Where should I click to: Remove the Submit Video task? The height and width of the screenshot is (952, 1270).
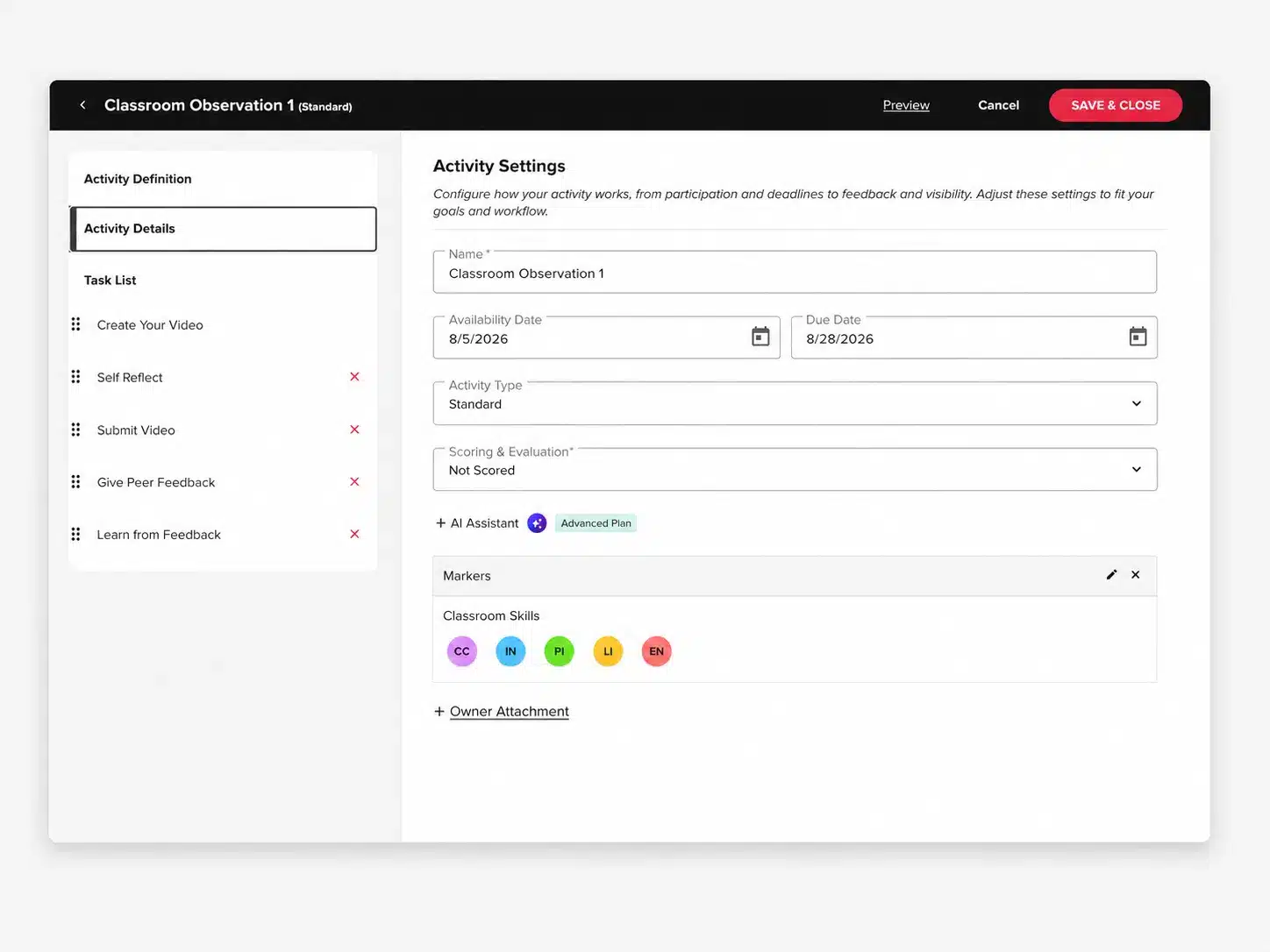coord(354,430)
